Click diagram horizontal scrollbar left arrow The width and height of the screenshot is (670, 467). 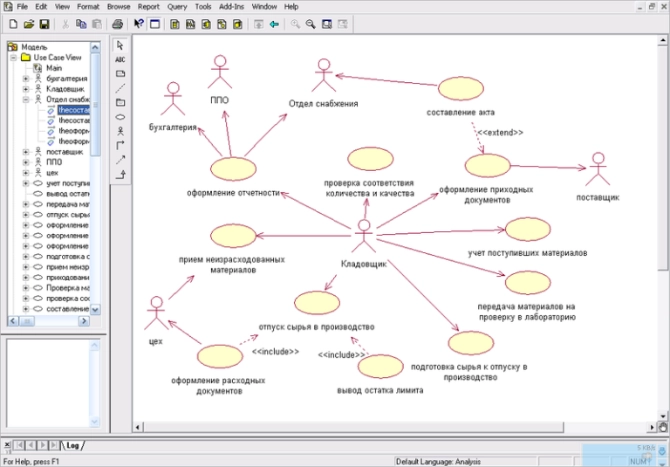click(x=138, y=427)
